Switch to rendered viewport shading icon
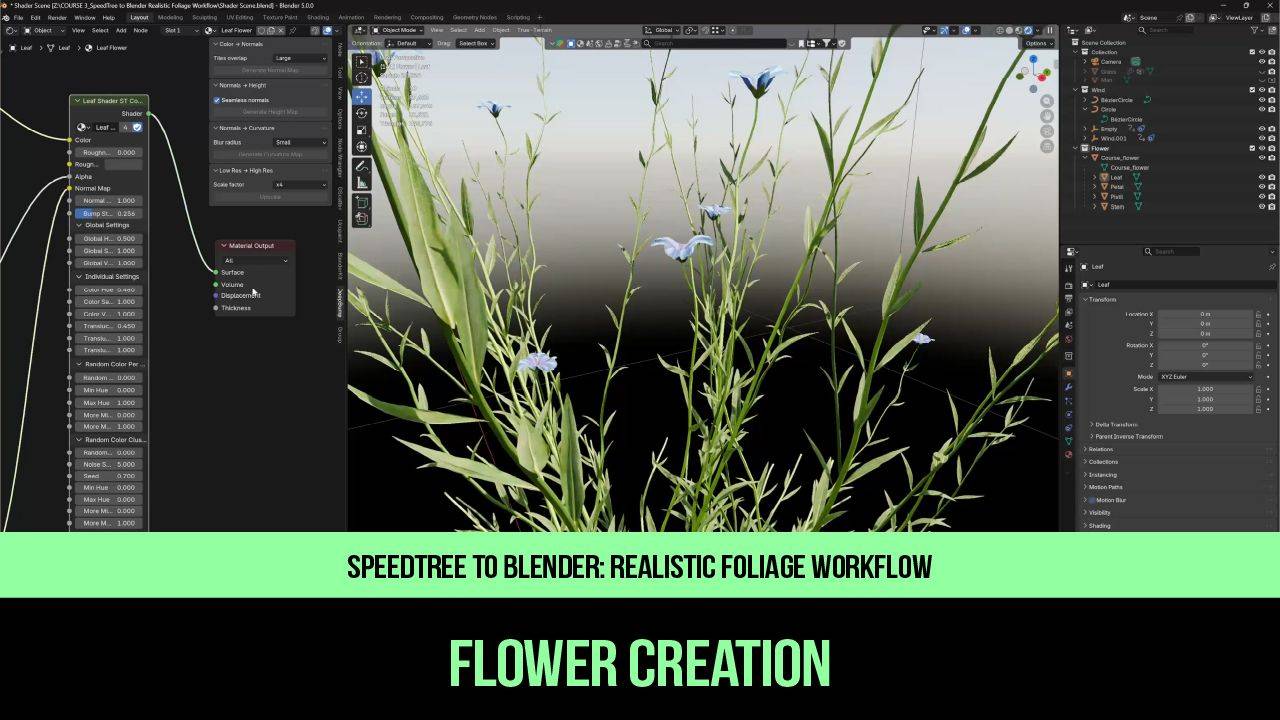Screen dimensions: 1280x720 [x=1028, y=30]
